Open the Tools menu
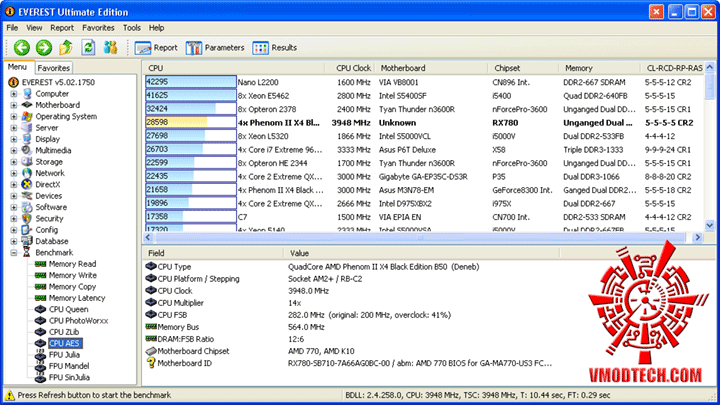720x405 pixels. (132, 28)
